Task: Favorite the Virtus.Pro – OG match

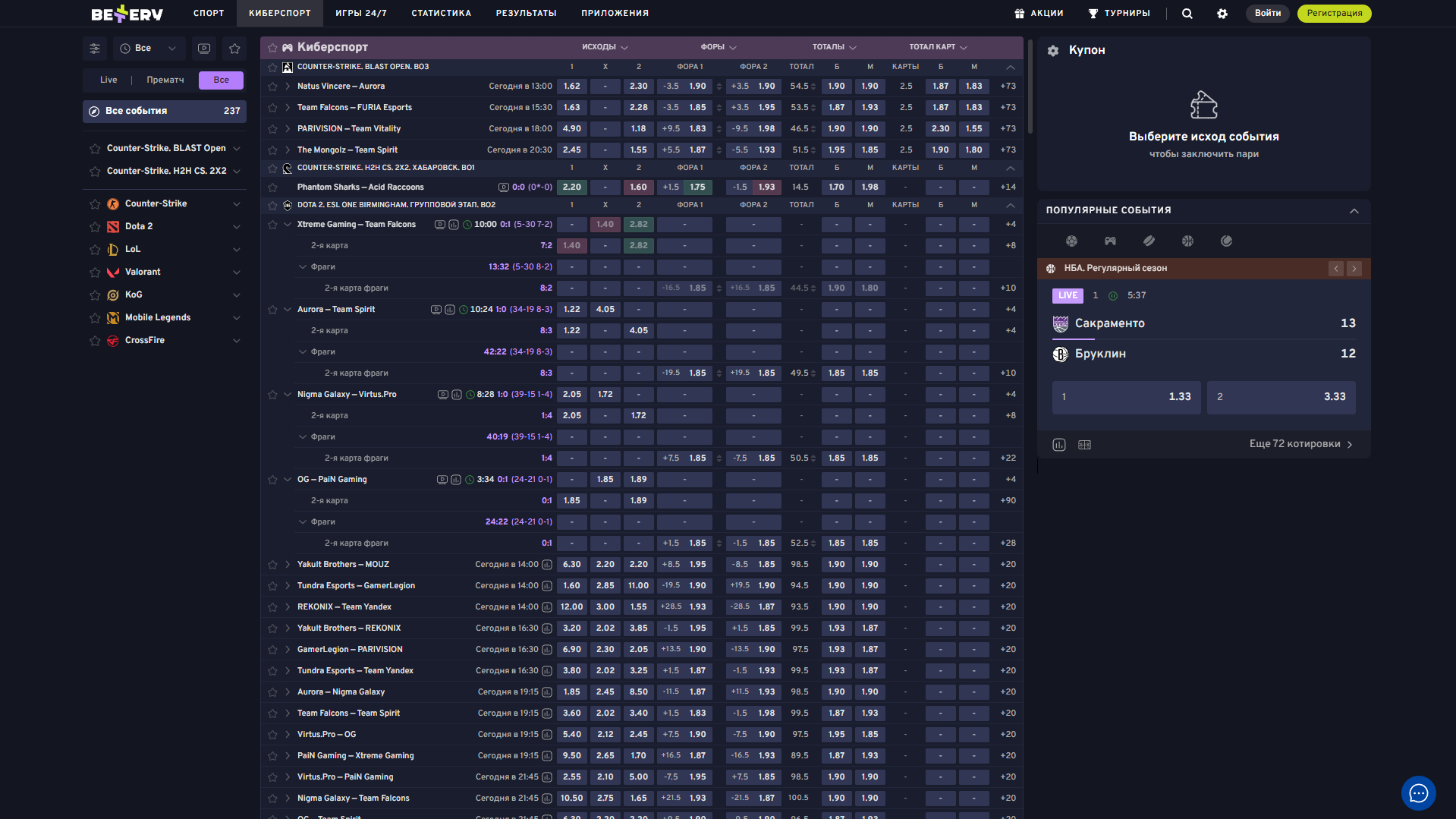Action: click(272, 735)
